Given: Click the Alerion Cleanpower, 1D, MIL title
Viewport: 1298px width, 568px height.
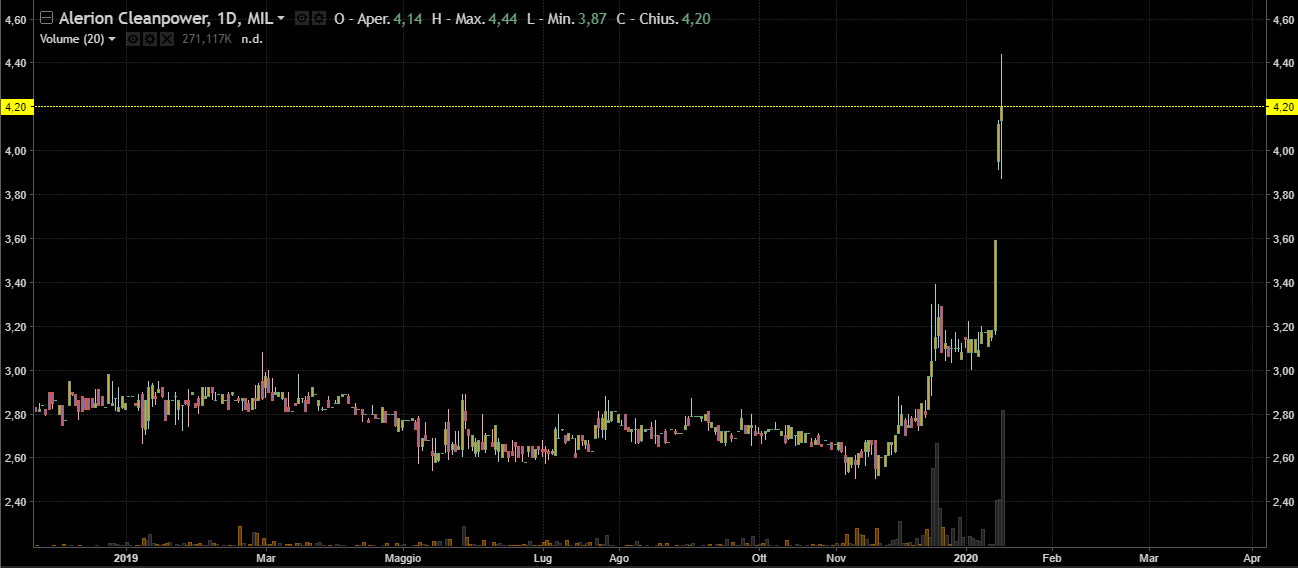Looking at the screenshot, I should (165, 18).
